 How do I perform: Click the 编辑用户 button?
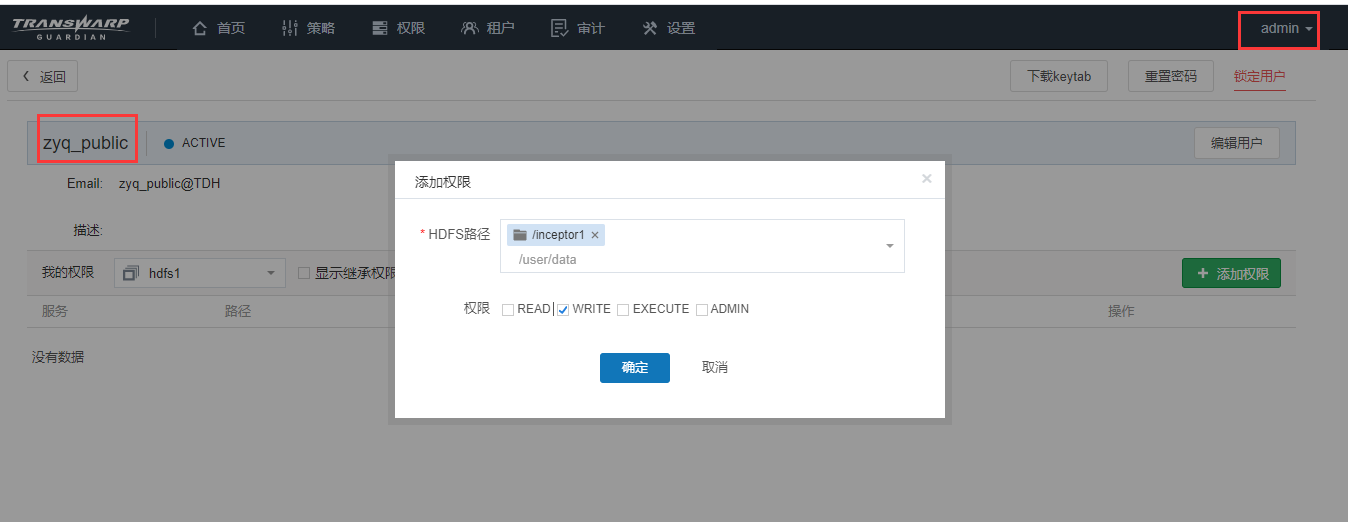click(1236, 143)
